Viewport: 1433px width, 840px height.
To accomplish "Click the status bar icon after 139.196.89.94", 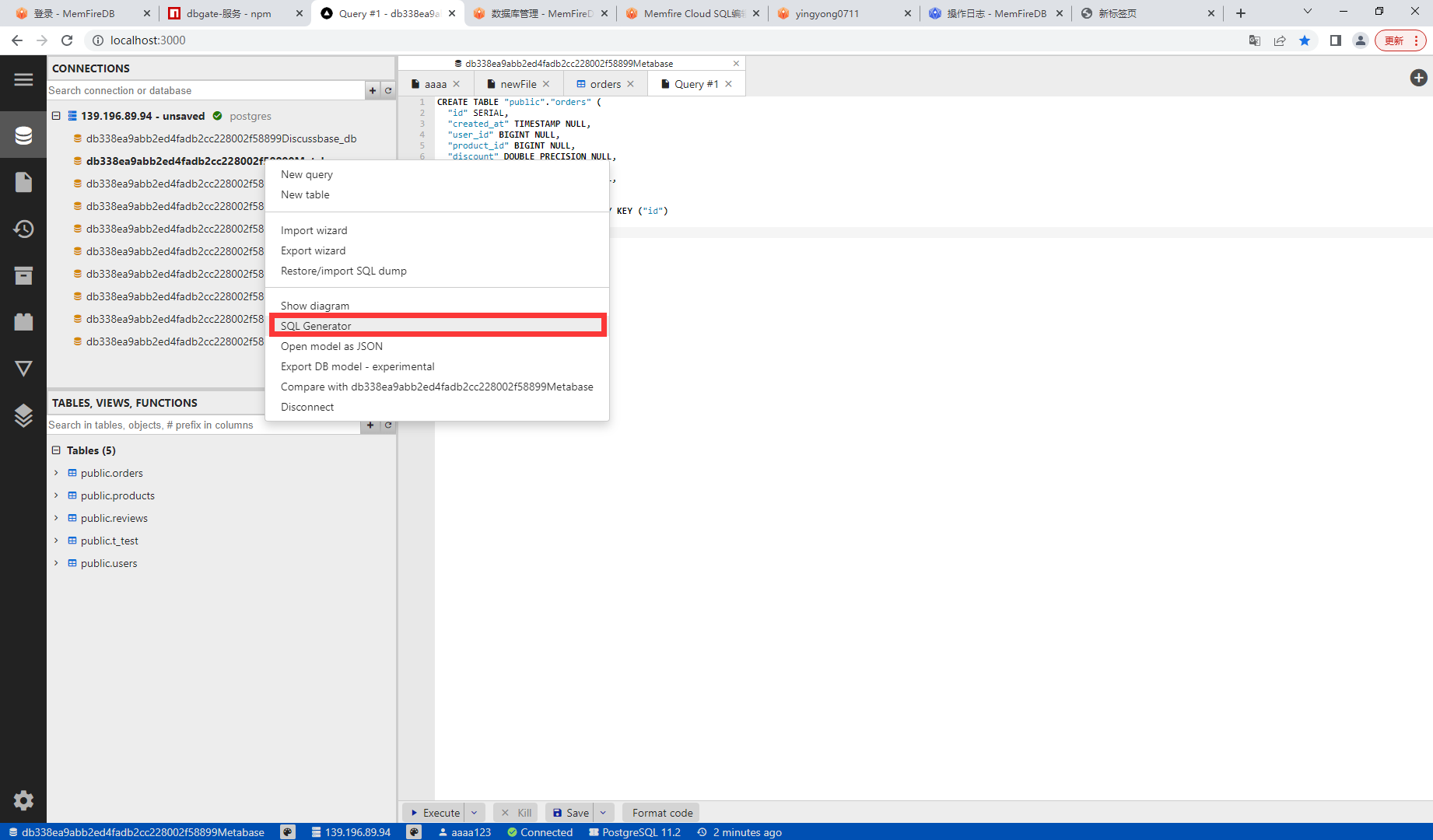I will (414, 832).
